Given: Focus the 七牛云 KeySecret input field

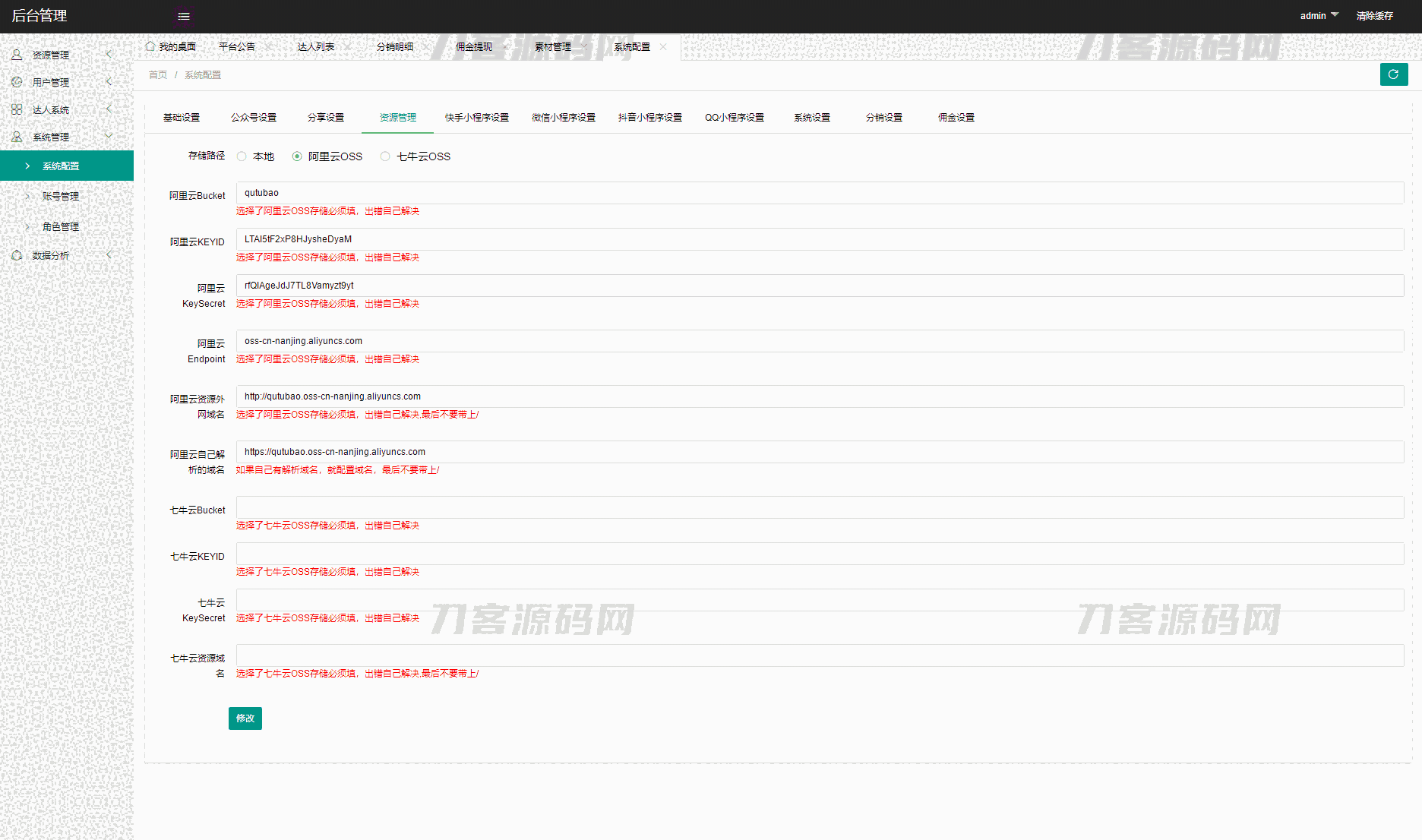Looking at the screenshot, I should pyautogui.click(x=820, y=600).
